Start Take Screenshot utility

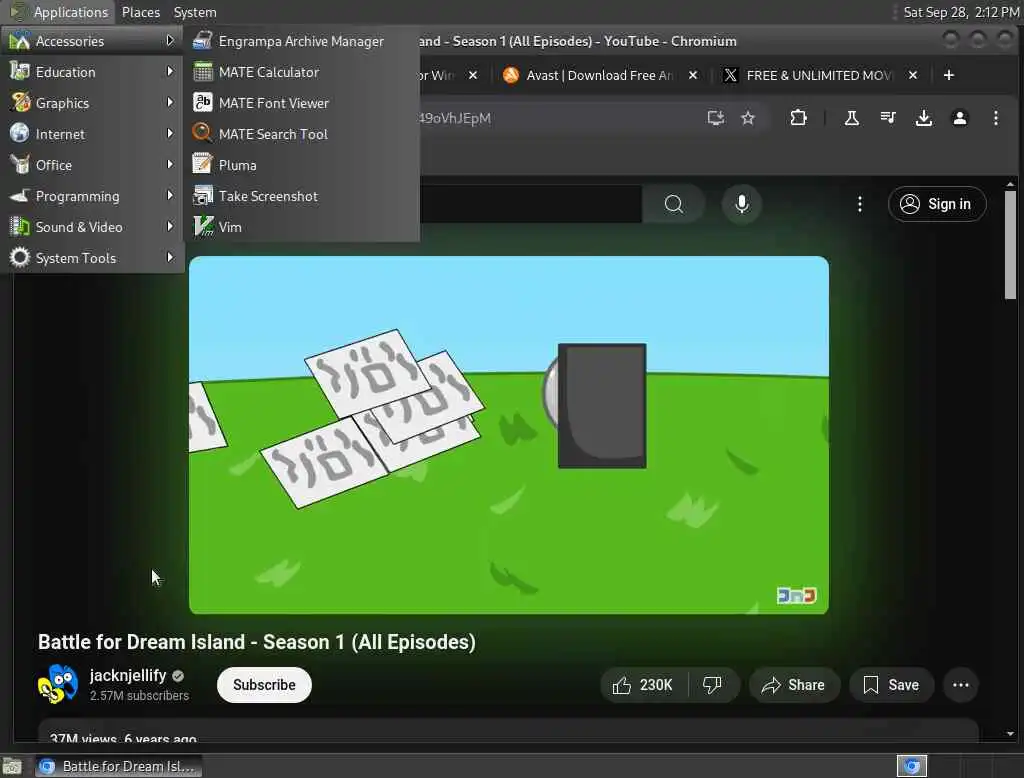pos(301,196)
